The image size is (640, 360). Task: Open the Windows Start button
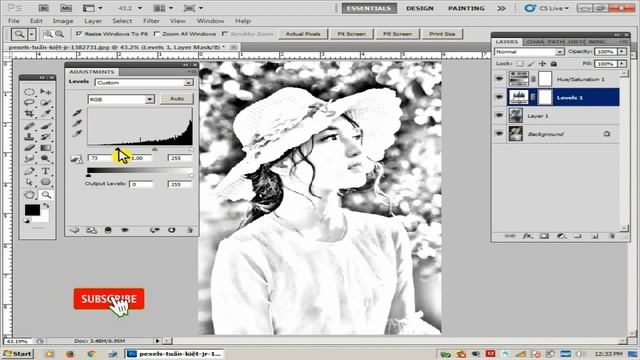(x=18, y=353)
